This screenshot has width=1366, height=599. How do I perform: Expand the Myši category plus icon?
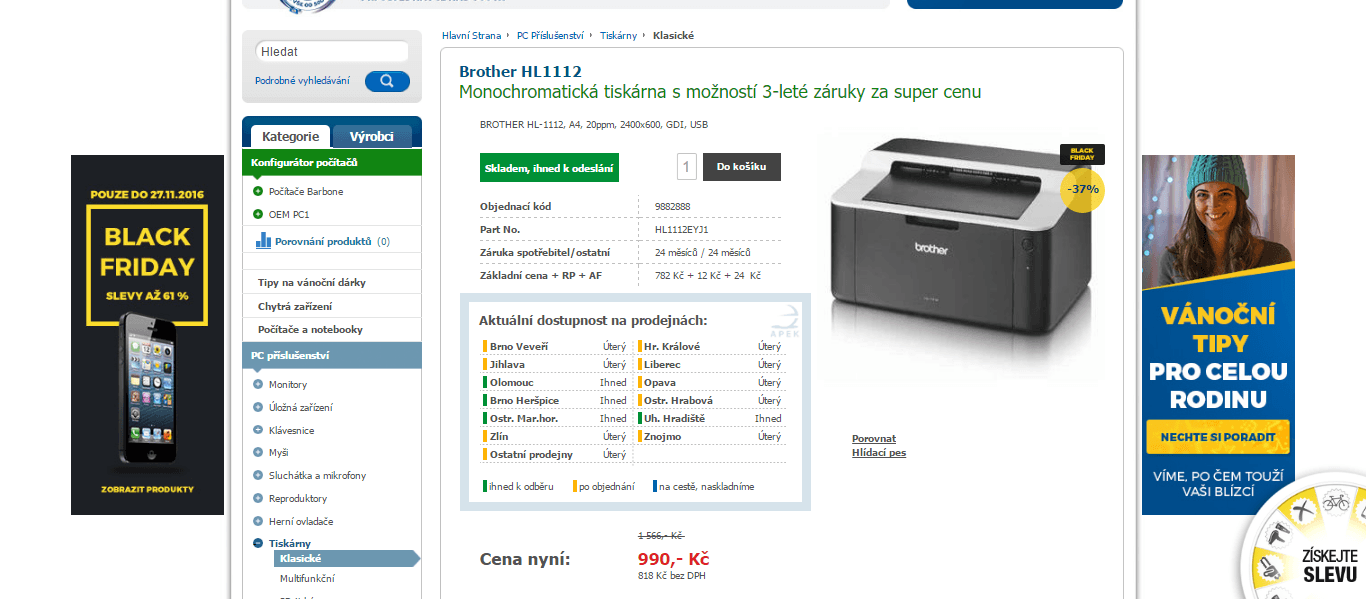[x=258, y=452]
